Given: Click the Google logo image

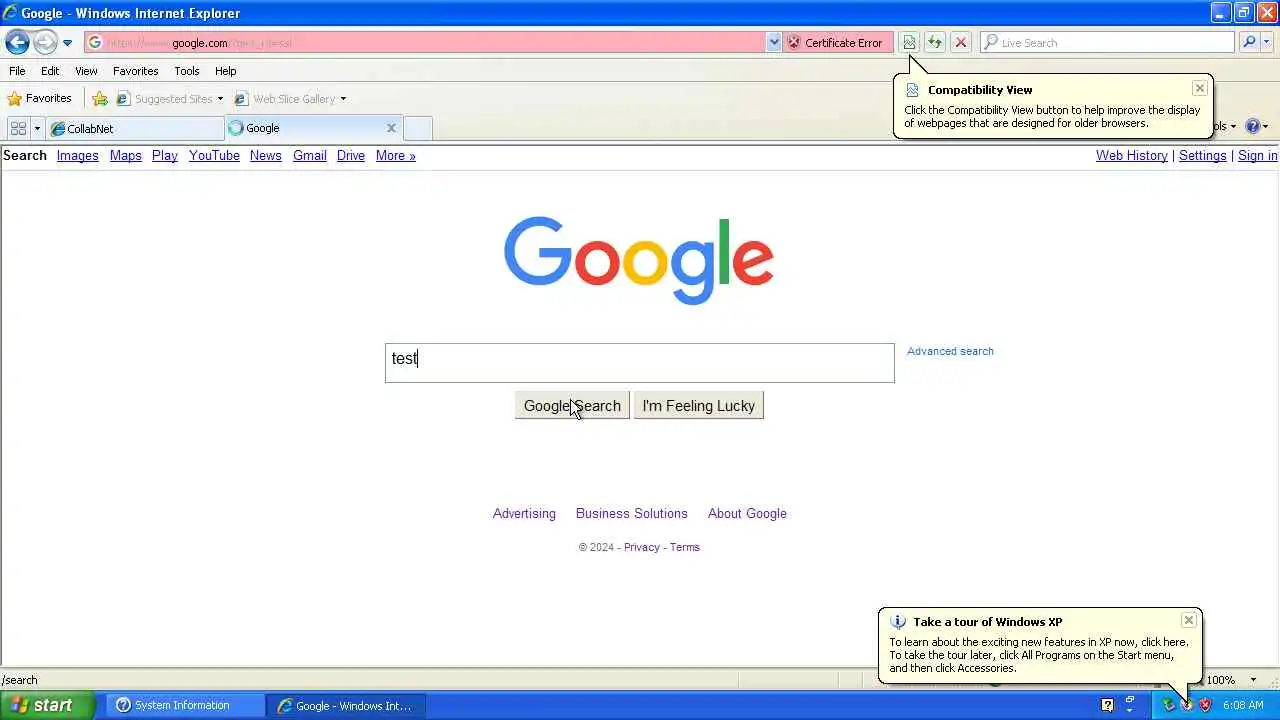Looking at the screenshot, I should coord(639,260).
